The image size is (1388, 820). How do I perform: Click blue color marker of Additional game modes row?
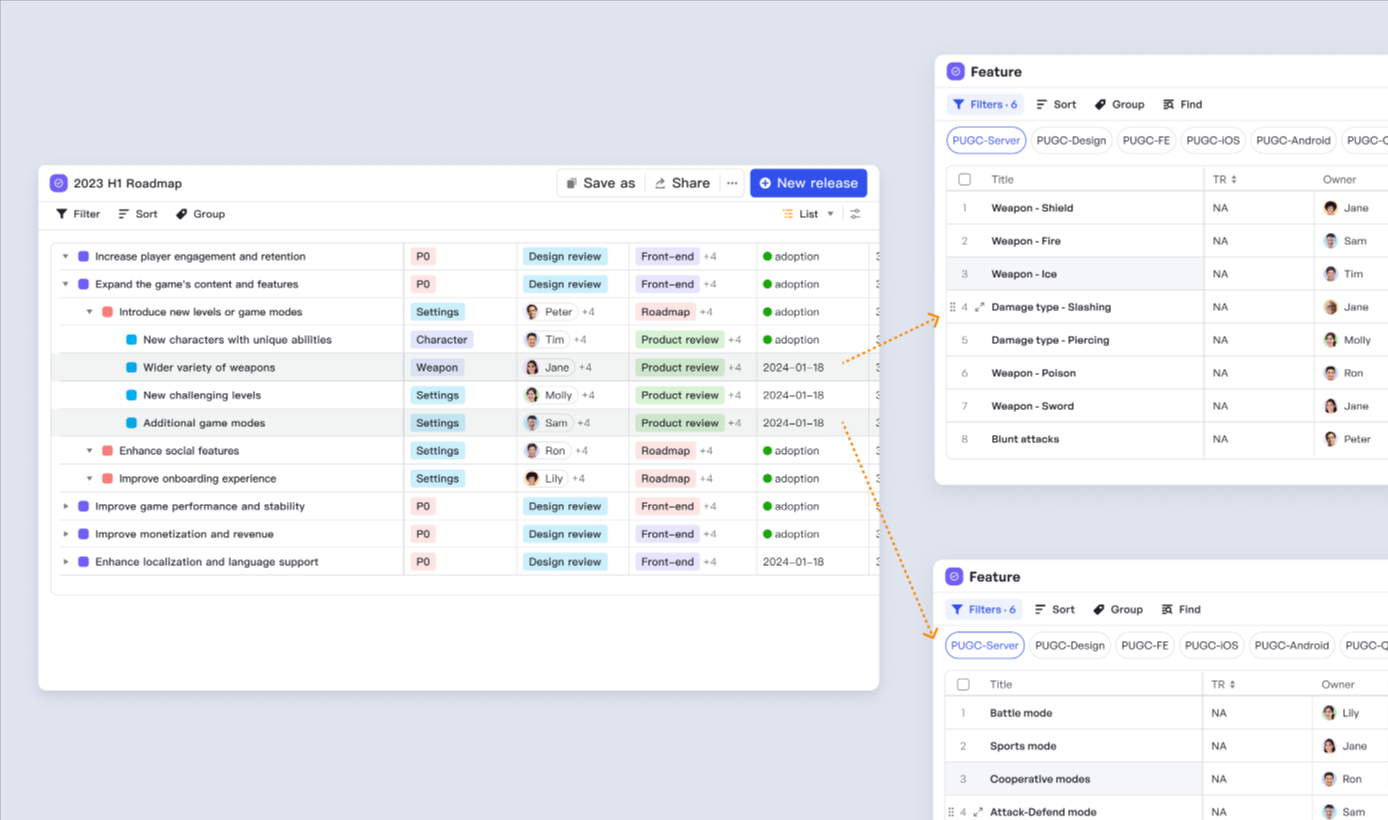coord(132,423)
